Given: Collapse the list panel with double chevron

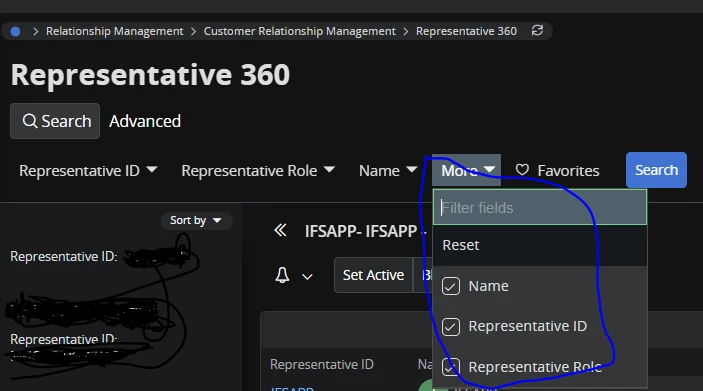Looking at the screenshot, I should (x=280, y=231).
